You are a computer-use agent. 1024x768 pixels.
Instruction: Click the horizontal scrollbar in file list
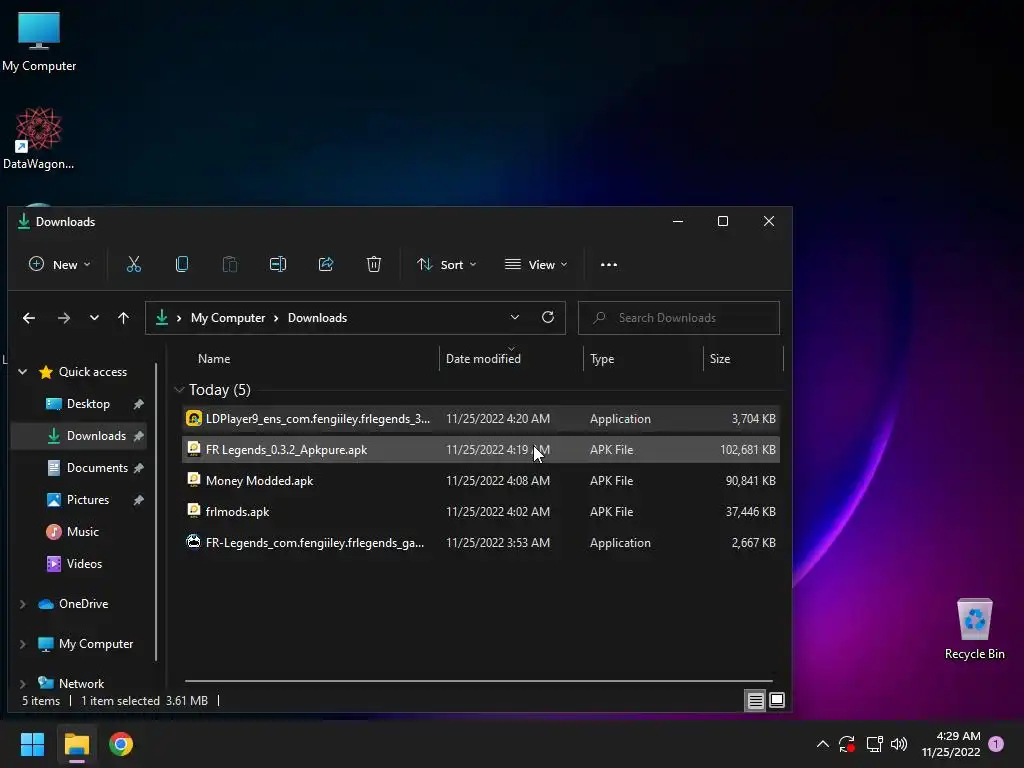[479, 680]
